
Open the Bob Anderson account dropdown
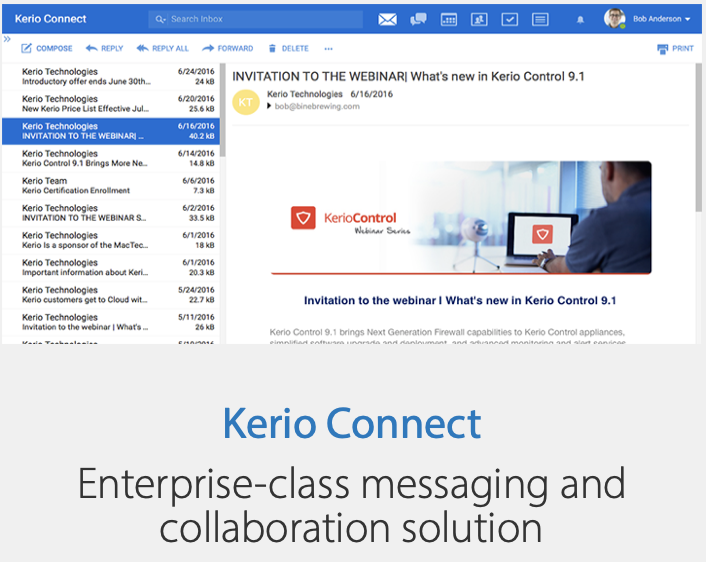[661, 19]
